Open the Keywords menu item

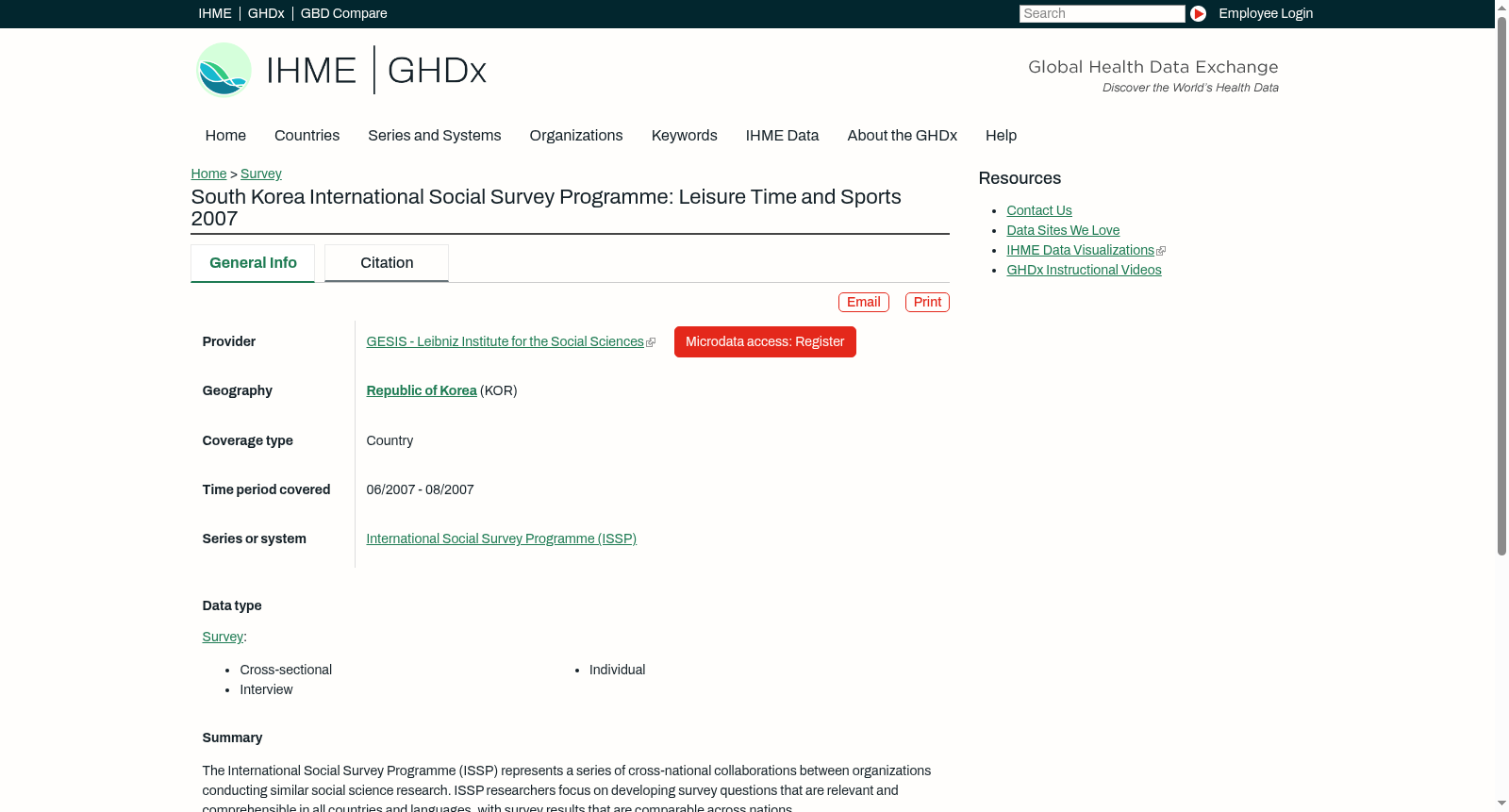tap(685, 136)
